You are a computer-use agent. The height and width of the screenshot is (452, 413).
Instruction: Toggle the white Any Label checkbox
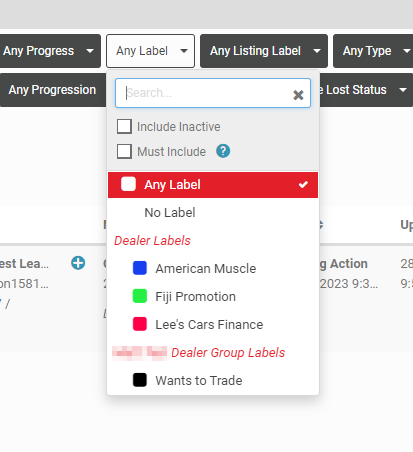[128, 184]
